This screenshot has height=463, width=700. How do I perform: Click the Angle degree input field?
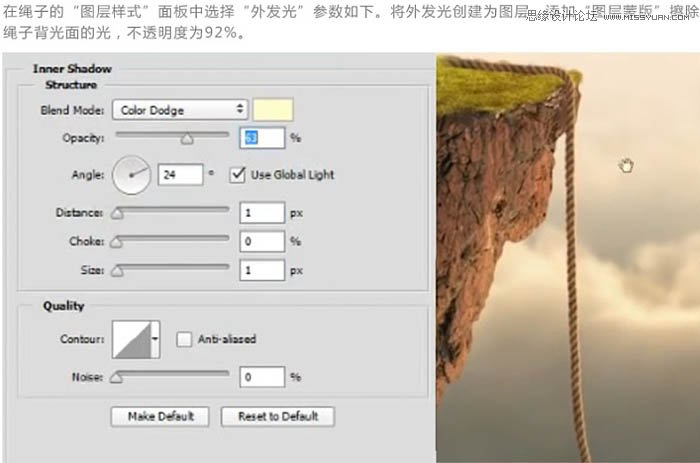point(180,175)
